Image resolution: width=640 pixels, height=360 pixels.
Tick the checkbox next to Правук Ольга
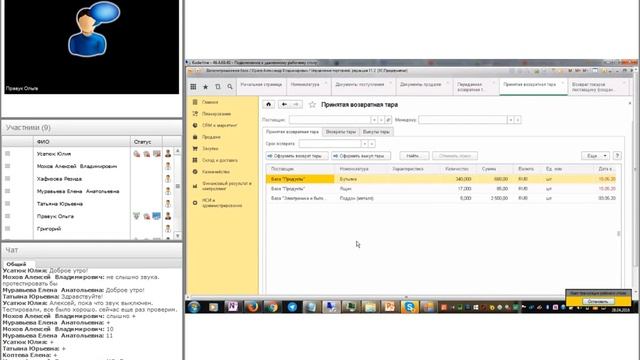pyautogui.click(x=7, y=216)
